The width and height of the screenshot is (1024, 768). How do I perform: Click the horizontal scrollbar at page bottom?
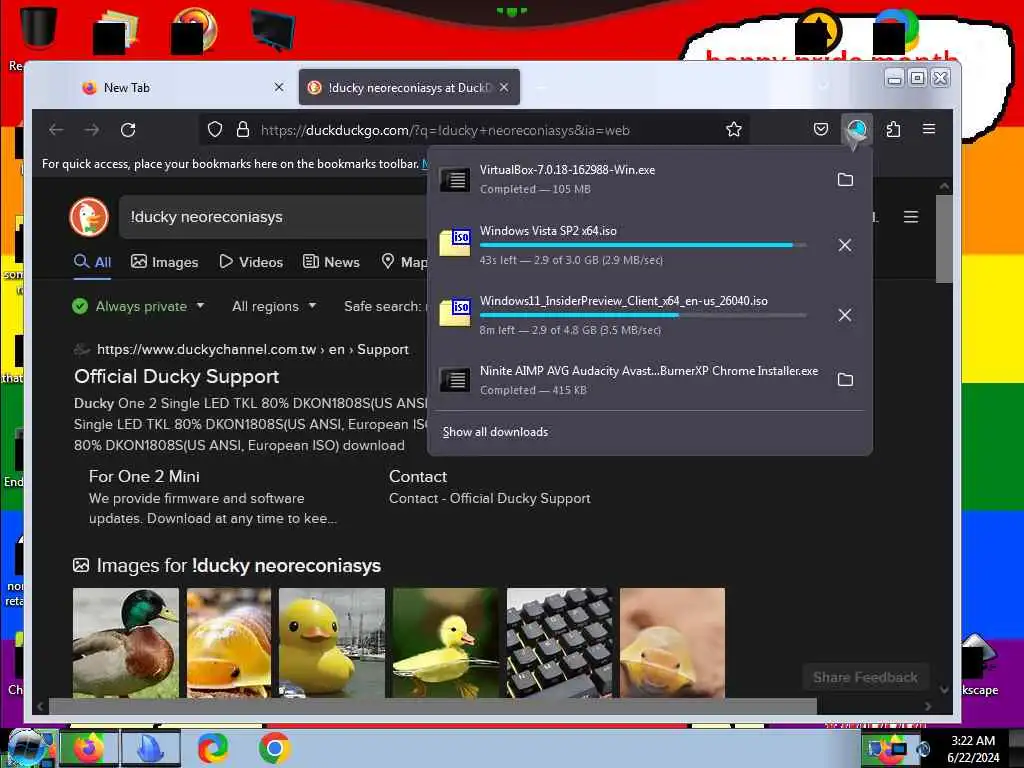point(432,706)
